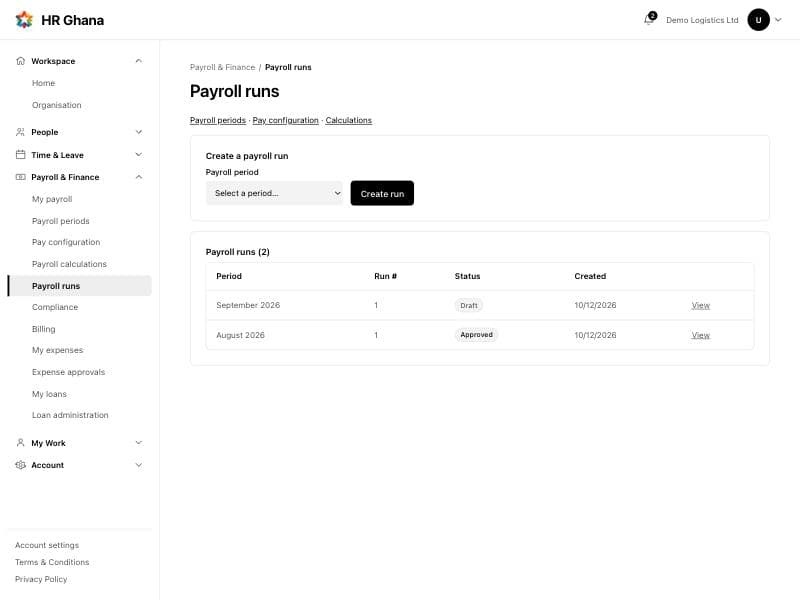Click the HR Ghana star logo
This screenshot has height=600, width=800.
(x=24, y=20)
